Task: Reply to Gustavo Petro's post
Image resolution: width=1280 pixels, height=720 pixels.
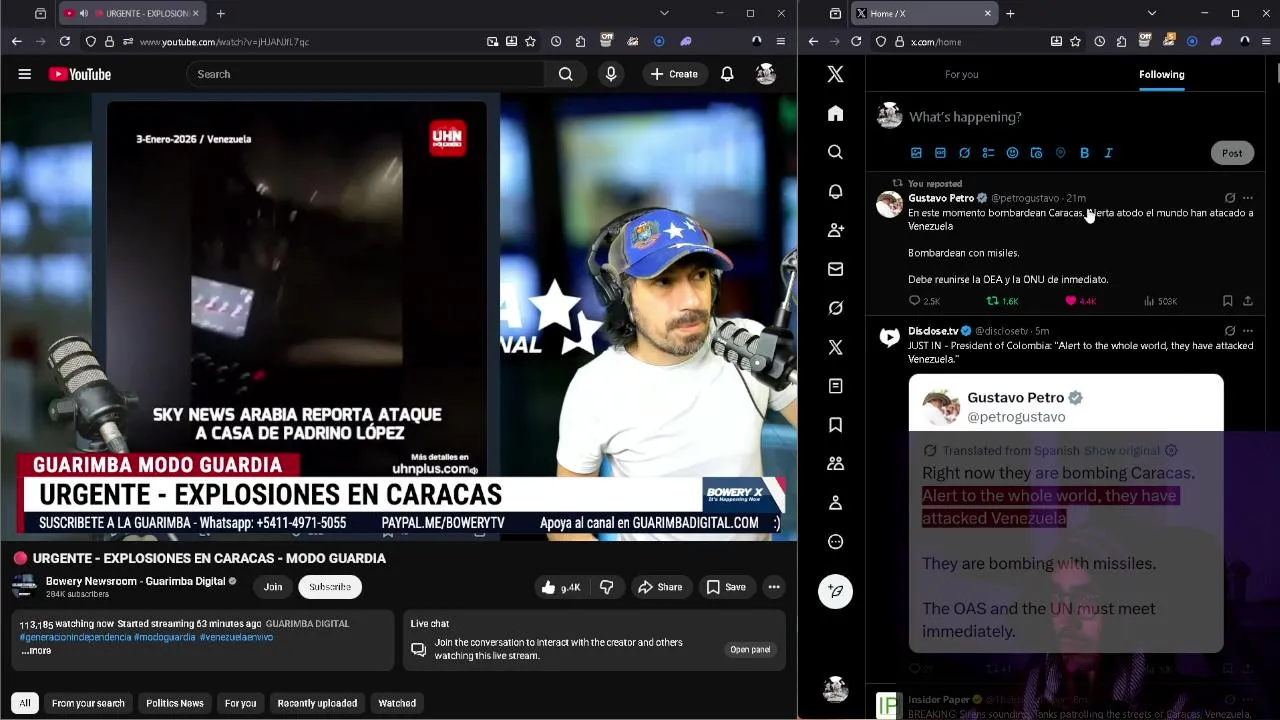Action: pyautogui.click(x=923, y=301)
